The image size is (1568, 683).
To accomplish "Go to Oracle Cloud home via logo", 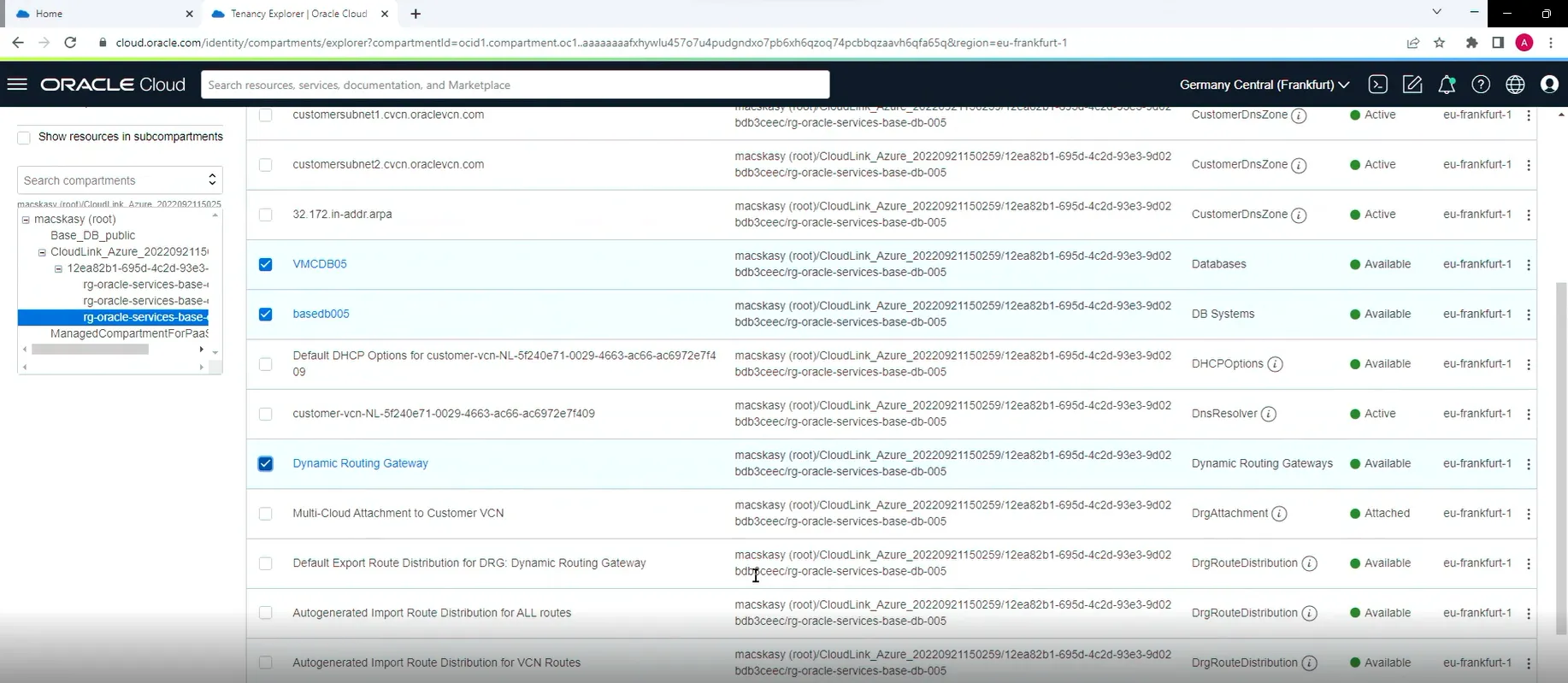I will [x=113, y=85].
